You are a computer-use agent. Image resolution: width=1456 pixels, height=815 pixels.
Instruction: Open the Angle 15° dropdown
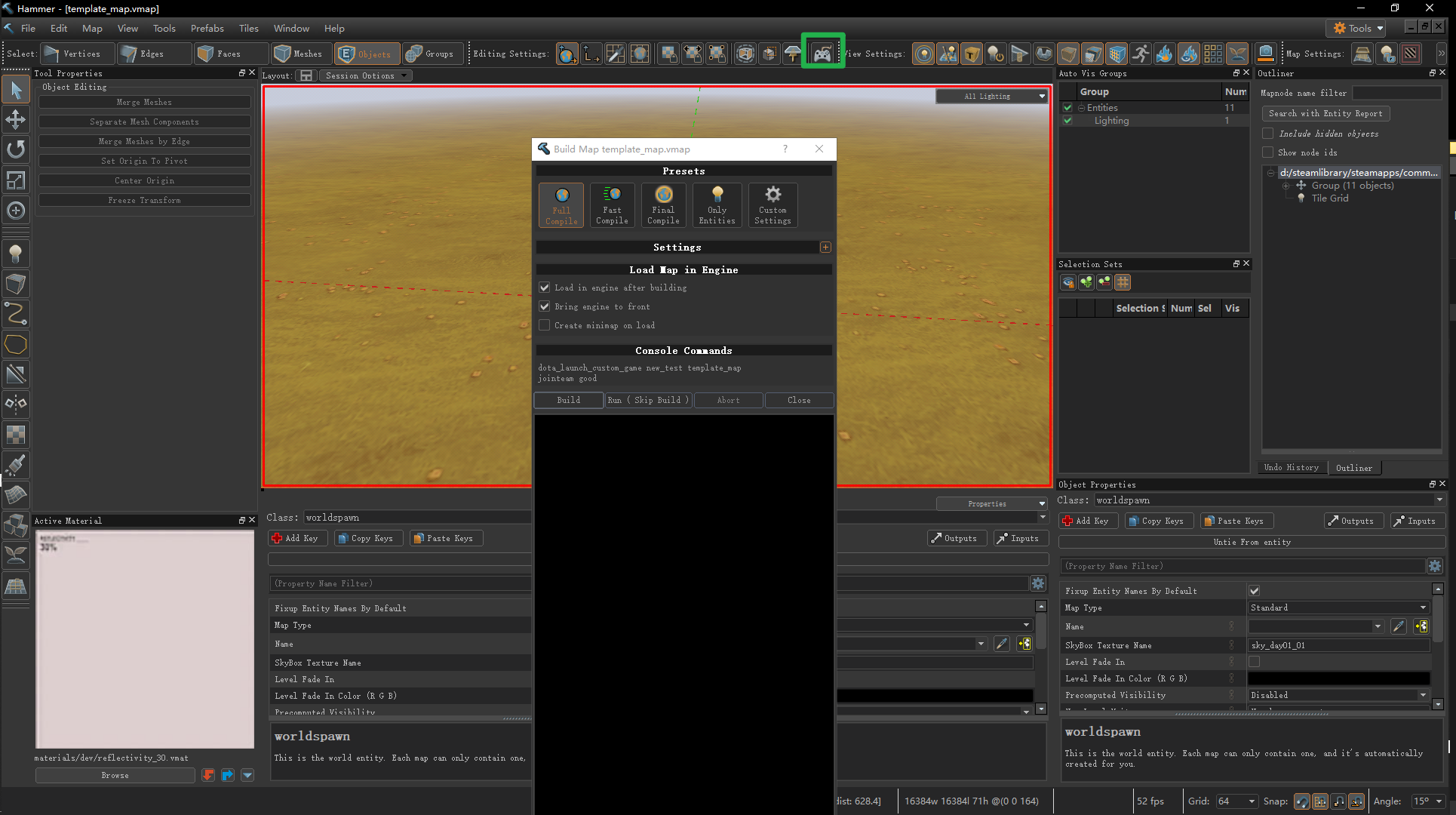click(x=1427, y=801)
